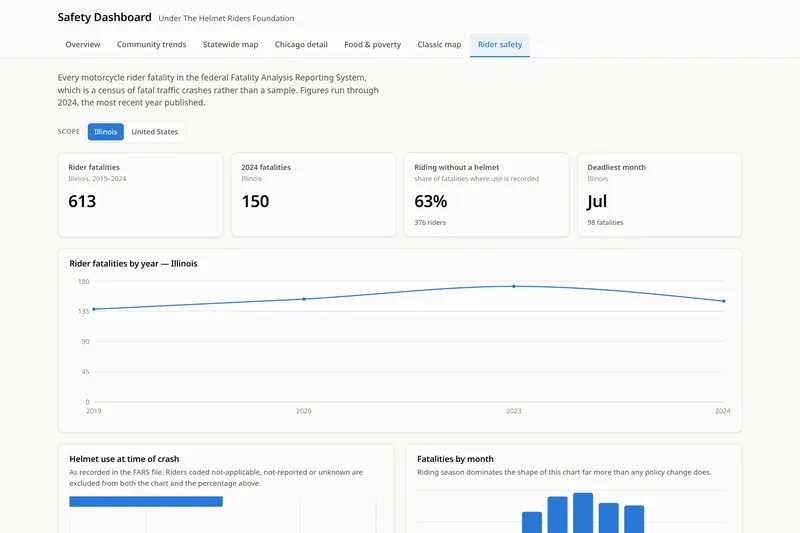
Task: Switch to Community trends tab
Action: click(152, 44)
